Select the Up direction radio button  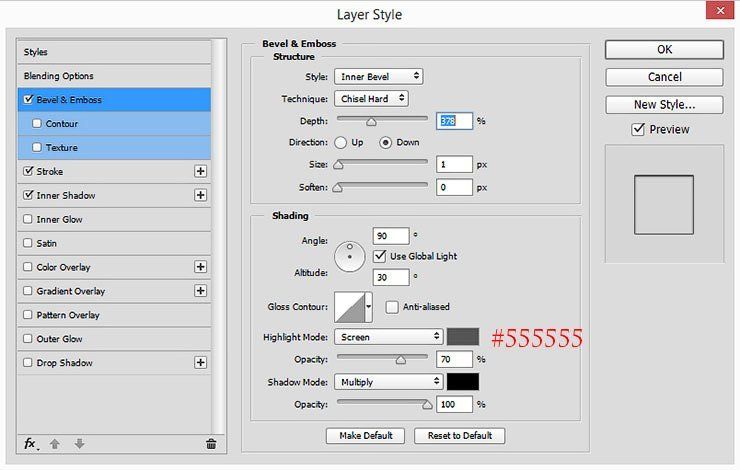point(340,143)
